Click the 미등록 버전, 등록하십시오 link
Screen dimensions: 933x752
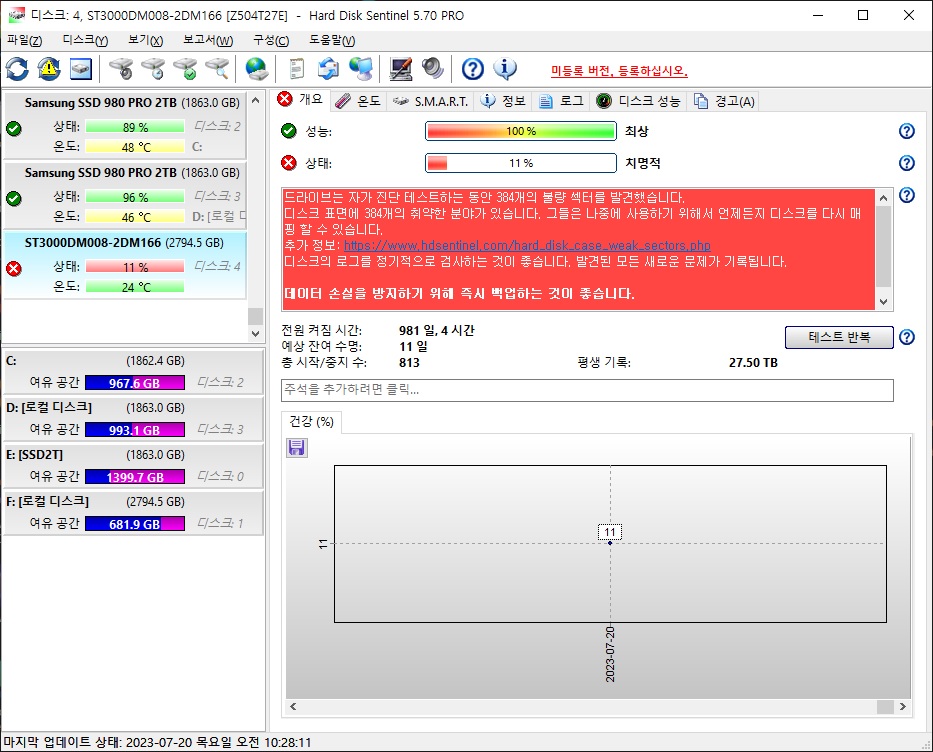619,71
